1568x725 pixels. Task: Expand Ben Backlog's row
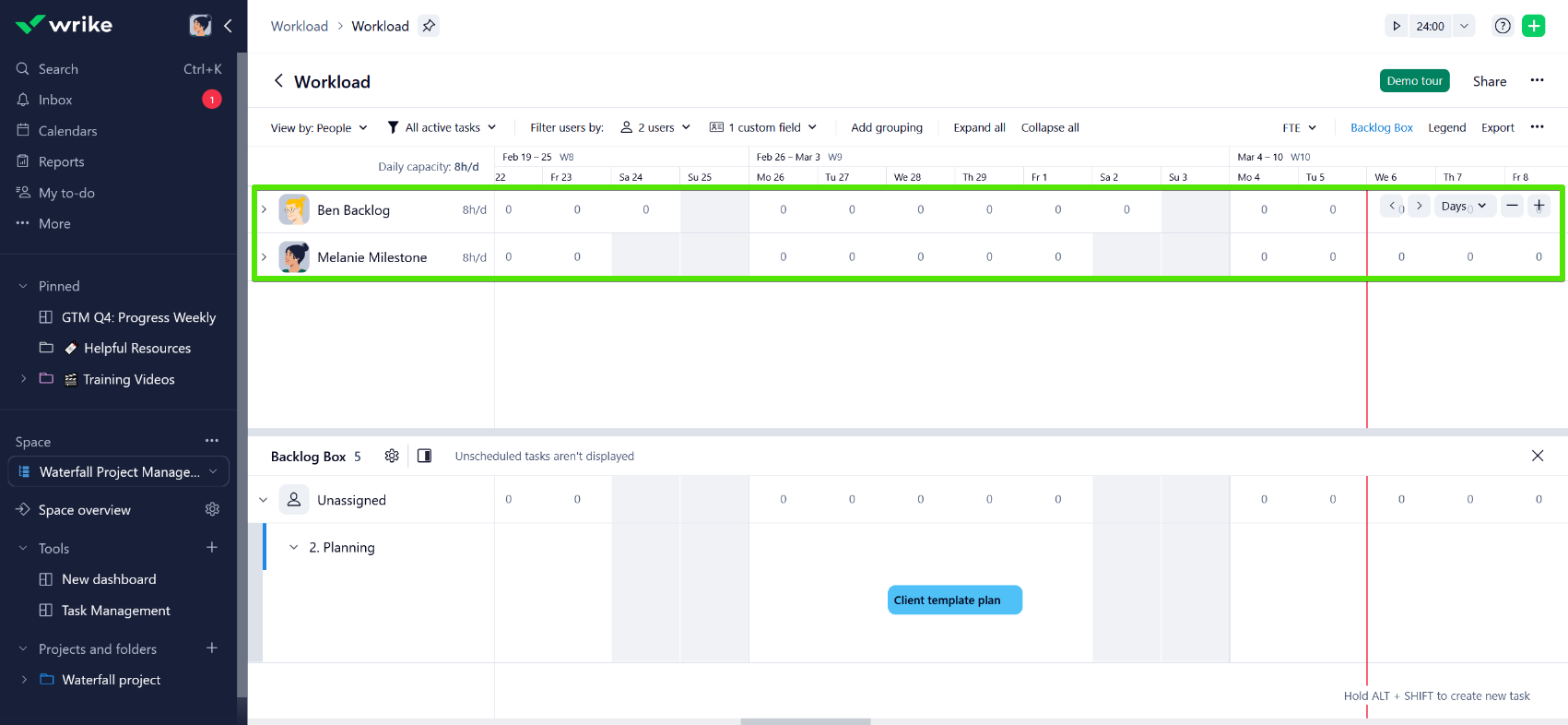[x=264, y=209]
